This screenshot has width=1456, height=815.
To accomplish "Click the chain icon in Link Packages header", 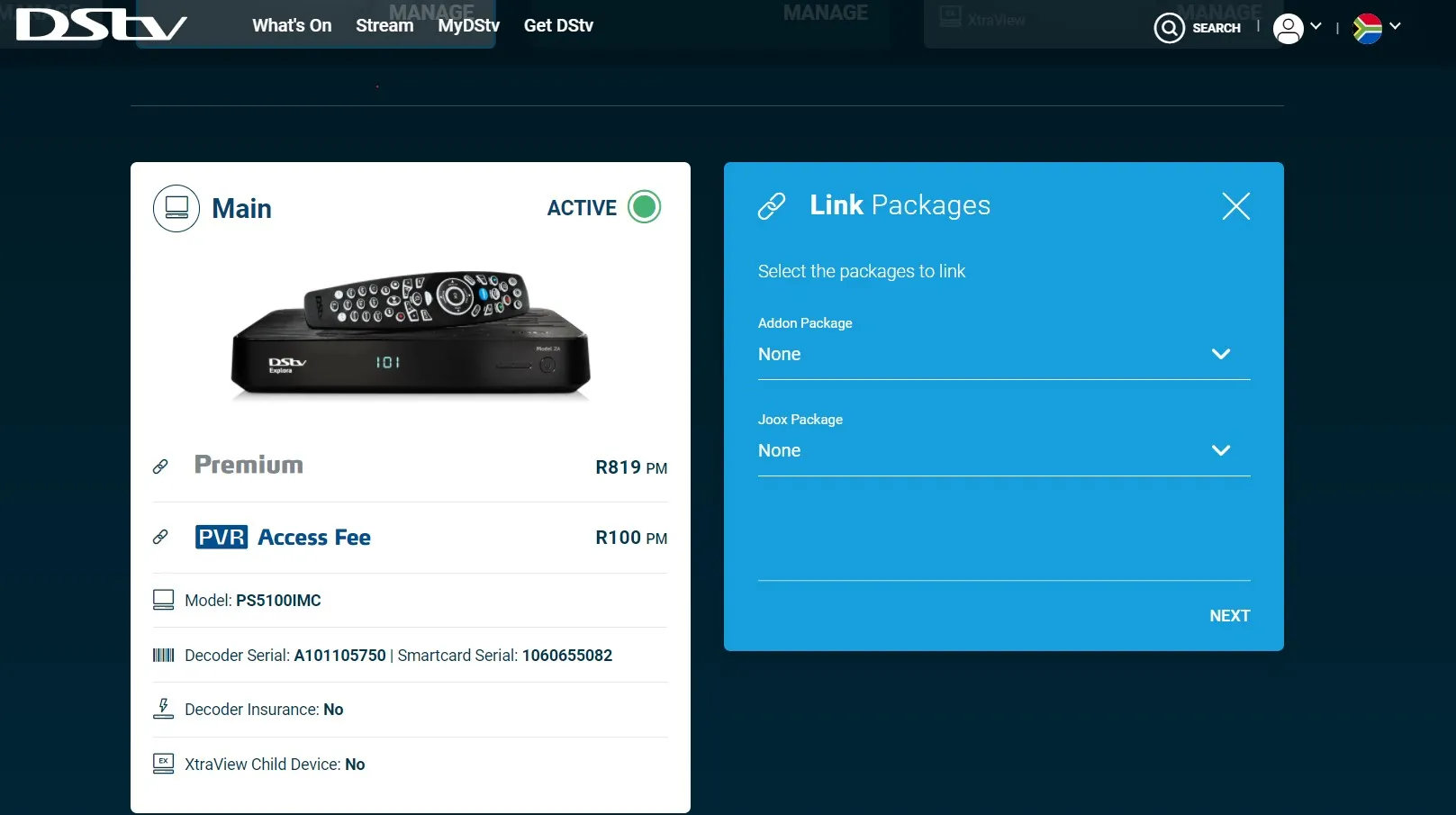I will tap(772, 206).
